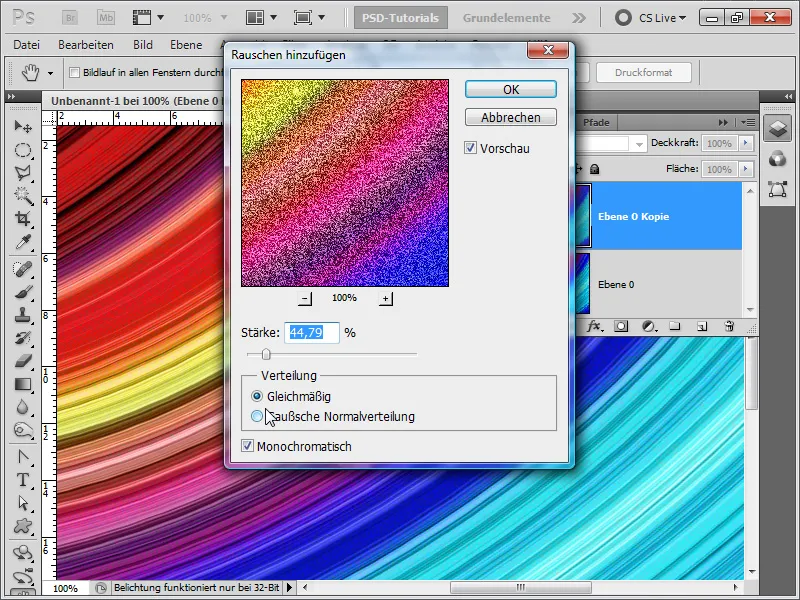Select the Eyedropper tool
800x600 pixels.
(x=23, y=242)
